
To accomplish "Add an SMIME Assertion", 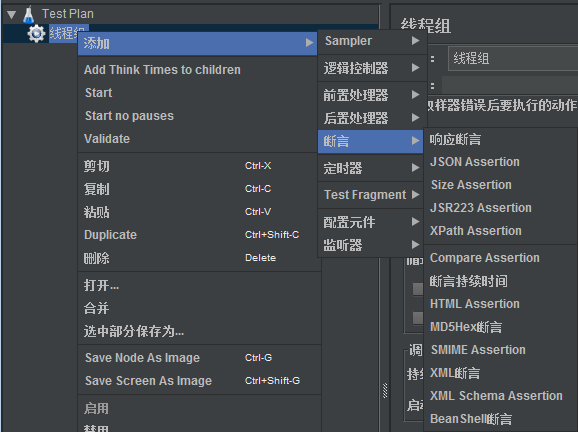I will (501, 350).
